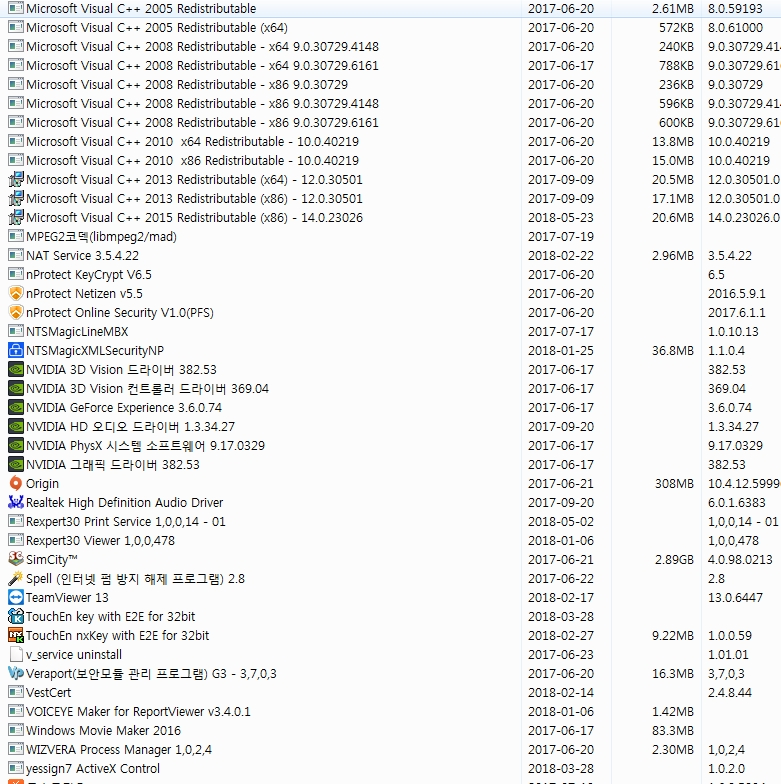Click the TouchEn nxKey with E2E icon

pos(16,636)
